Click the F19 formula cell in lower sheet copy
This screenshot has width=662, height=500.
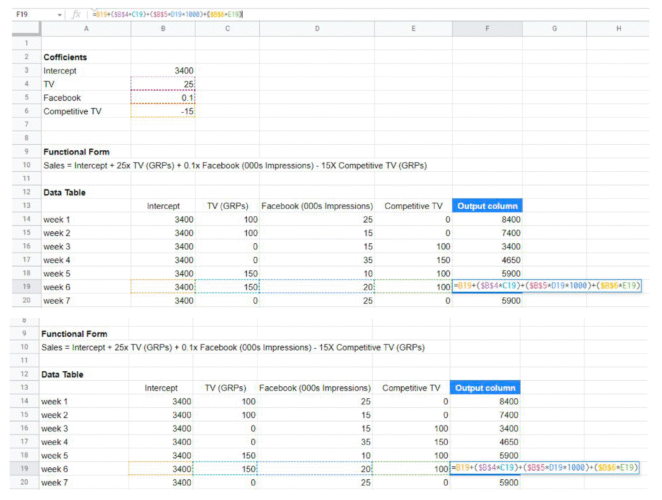[545, 468]
